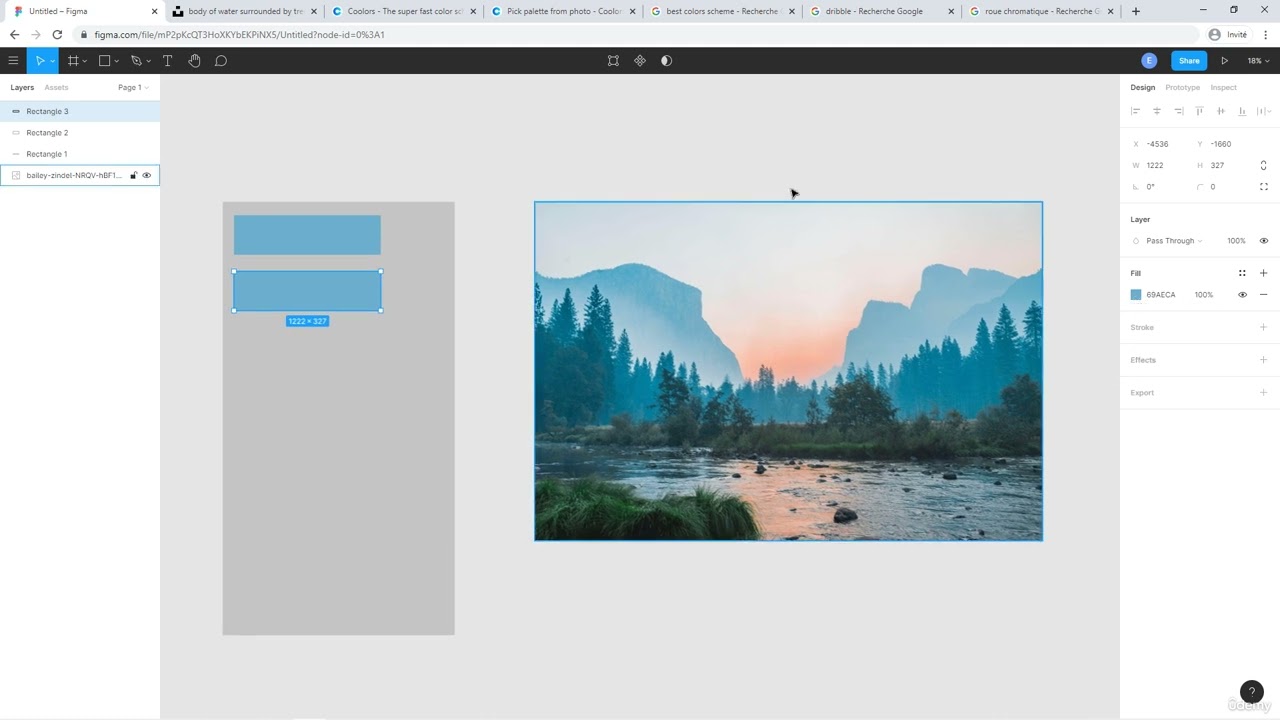Open the fill style library dots icon
Screen dimensions: 1280x720
coord(1242,273)
